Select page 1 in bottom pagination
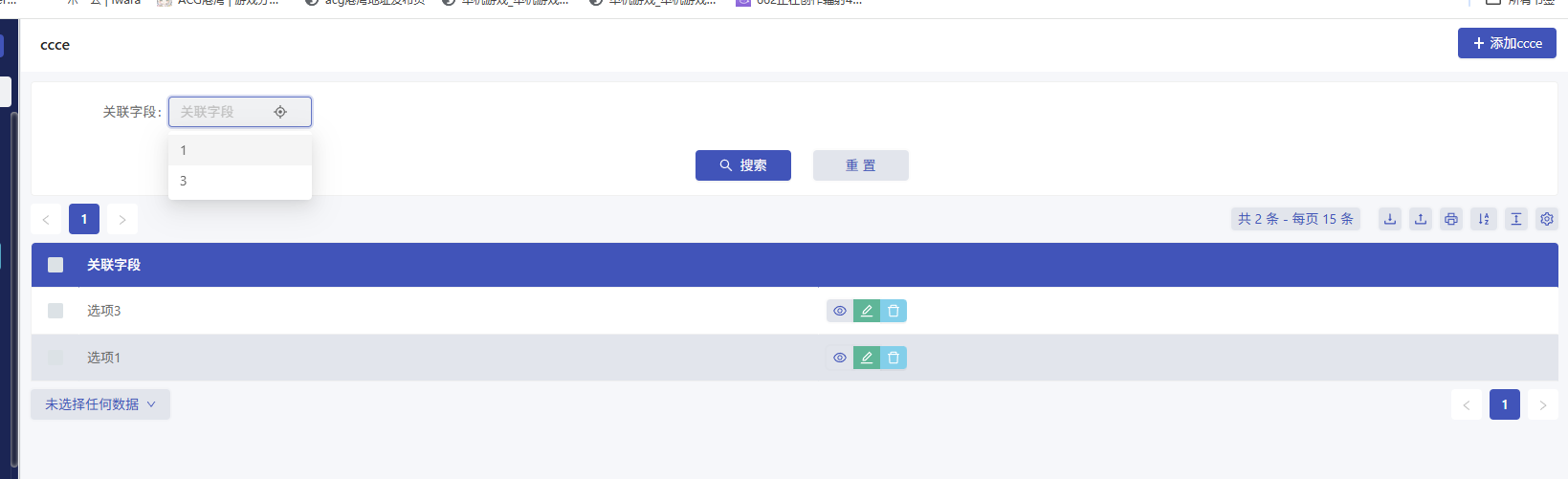Viewport: 1568px width, 479px height. pyautogui.click(x=1505, y=404)
